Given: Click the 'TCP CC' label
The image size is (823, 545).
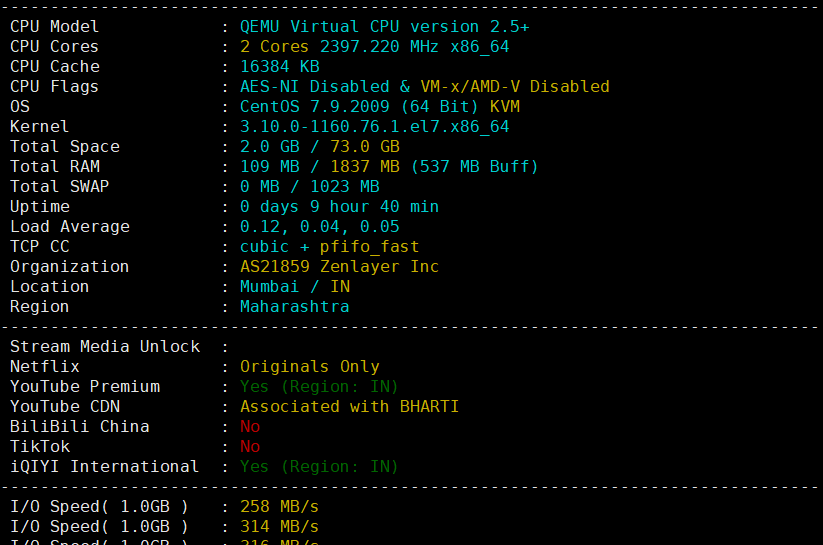Looking at the screenshot, I should pyautogui.click(x=39, y=247).
